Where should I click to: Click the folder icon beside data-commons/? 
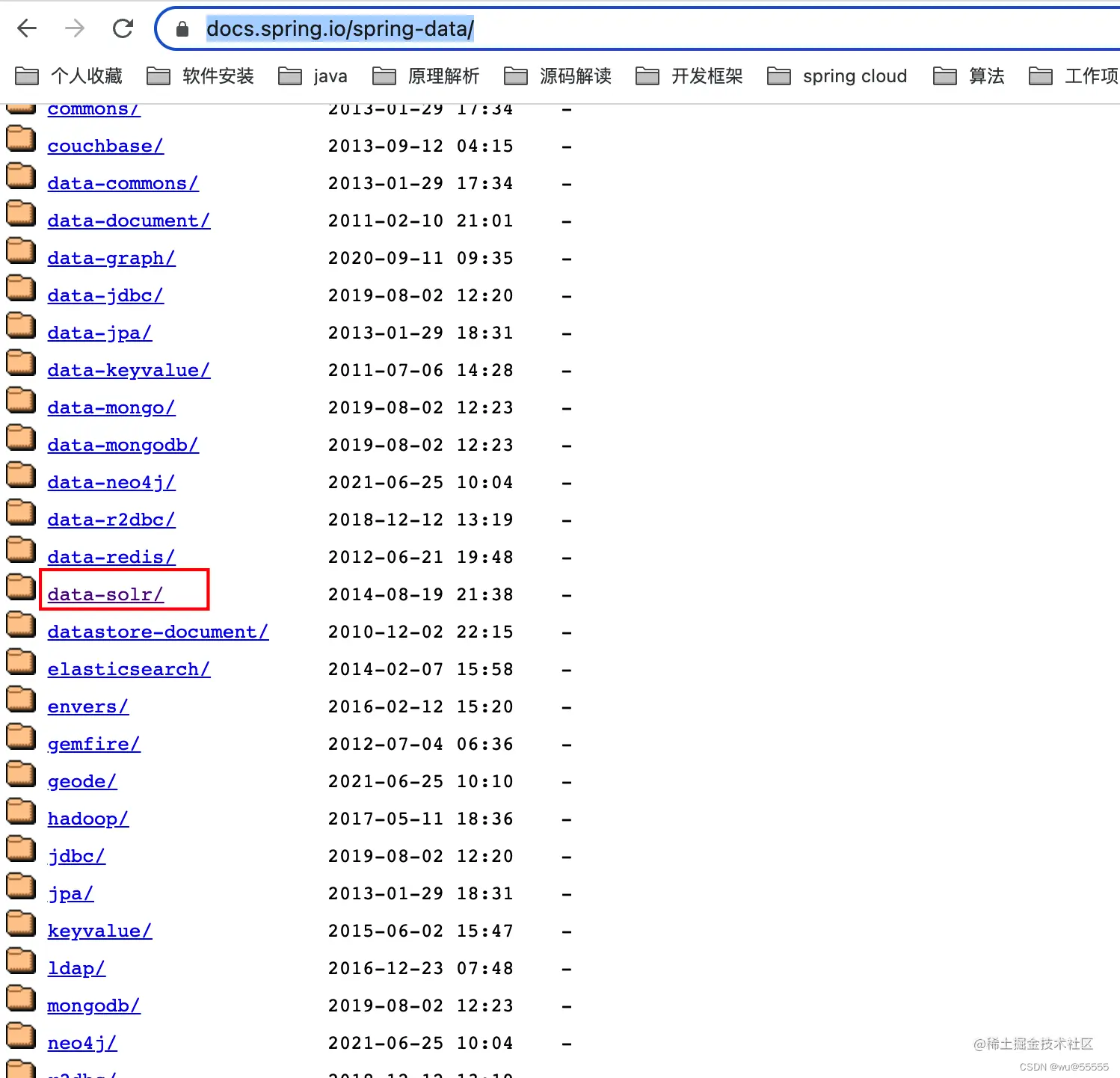pyautogui.click(x=21, y=176)
